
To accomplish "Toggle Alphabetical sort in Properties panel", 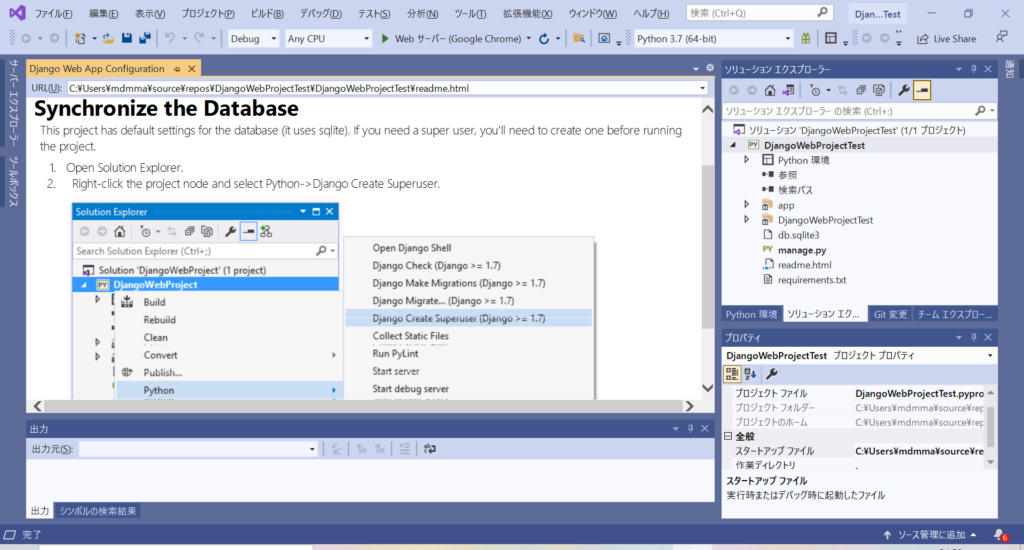I will point(750,374).
